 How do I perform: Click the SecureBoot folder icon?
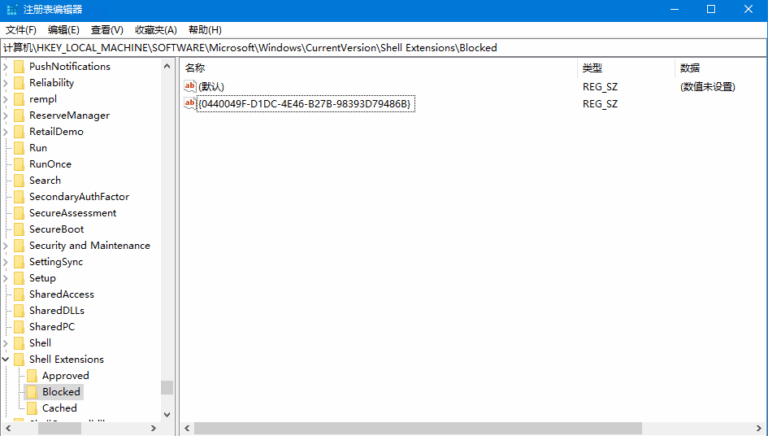pyautogui.click(x=19, y=229)
